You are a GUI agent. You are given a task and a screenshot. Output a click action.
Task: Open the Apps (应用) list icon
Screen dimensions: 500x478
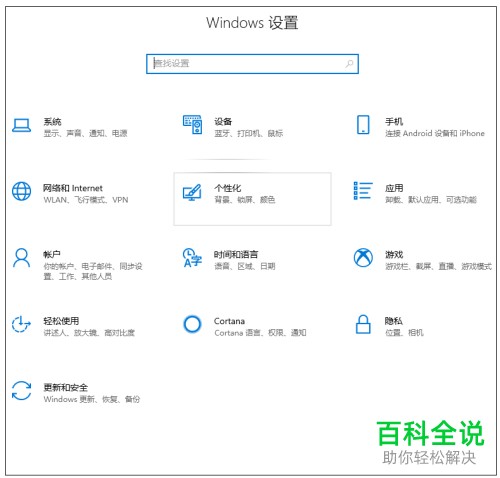click(363, 191)
